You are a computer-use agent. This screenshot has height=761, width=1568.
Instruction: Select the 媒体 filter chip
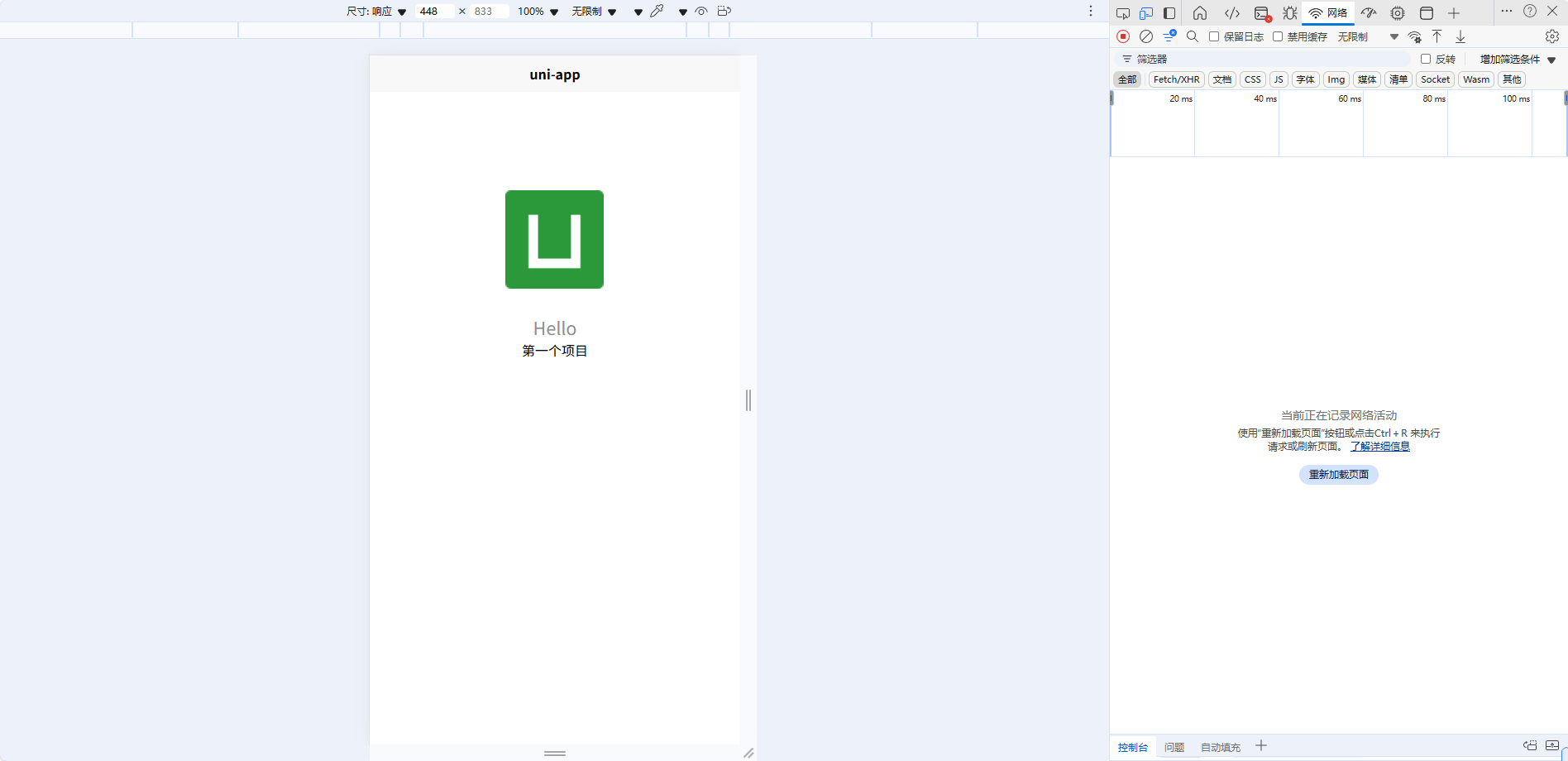pos(1367,79)
